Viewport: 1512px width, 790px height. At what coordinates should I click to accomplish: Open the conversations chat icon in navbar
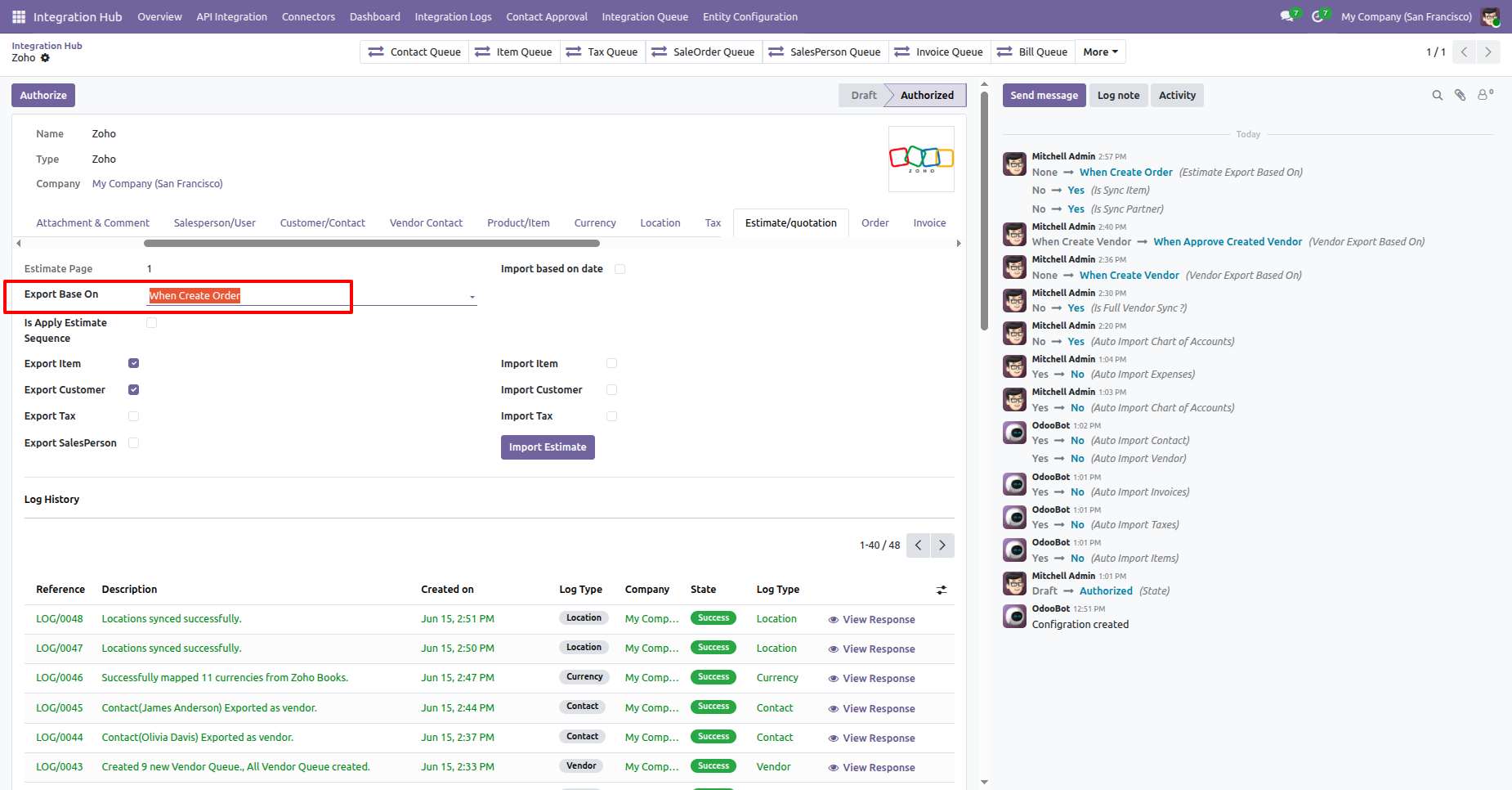1288,16
